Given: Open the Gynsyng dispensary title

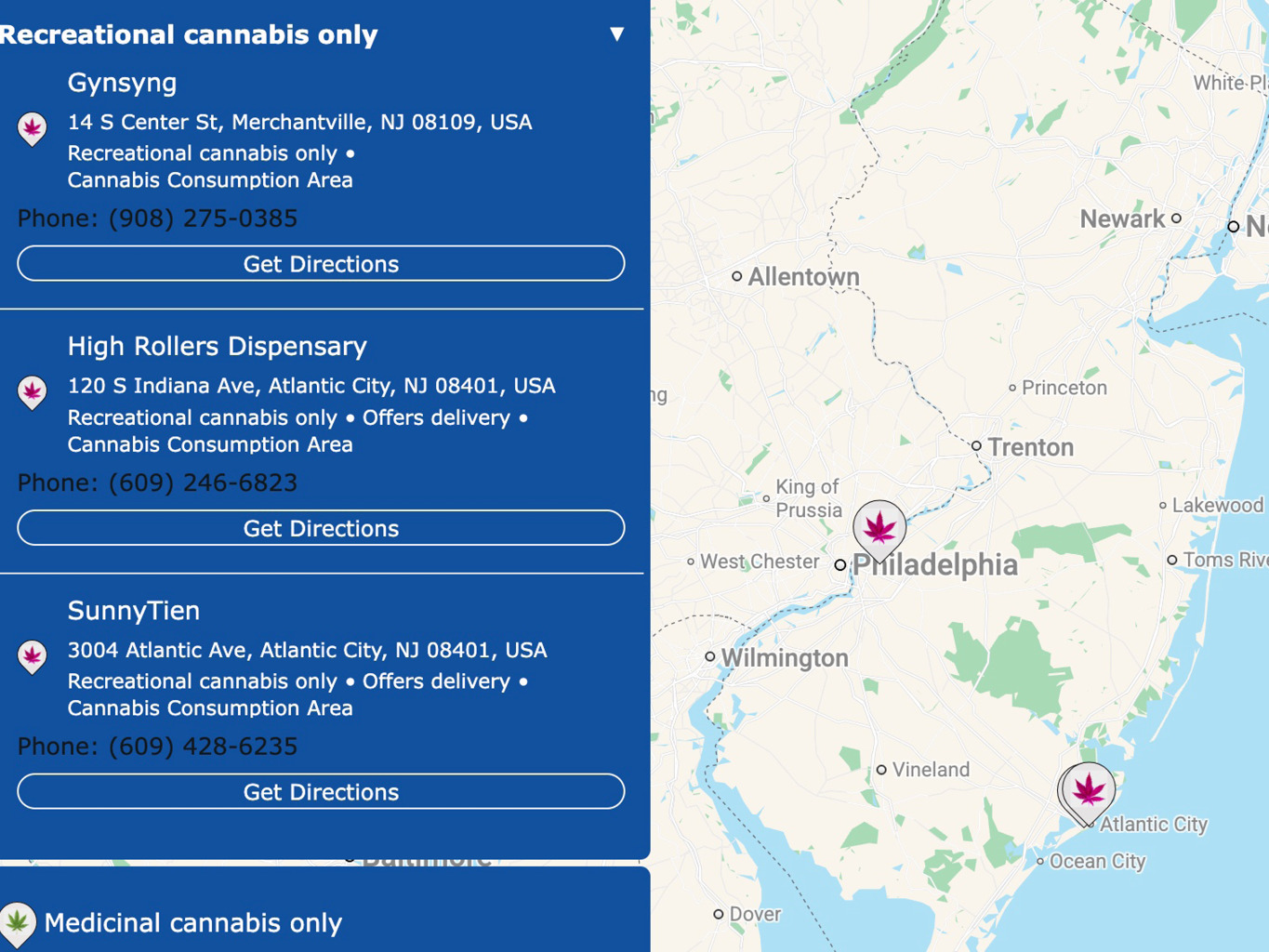Looking at the screenshot, I should click(122, 83).
